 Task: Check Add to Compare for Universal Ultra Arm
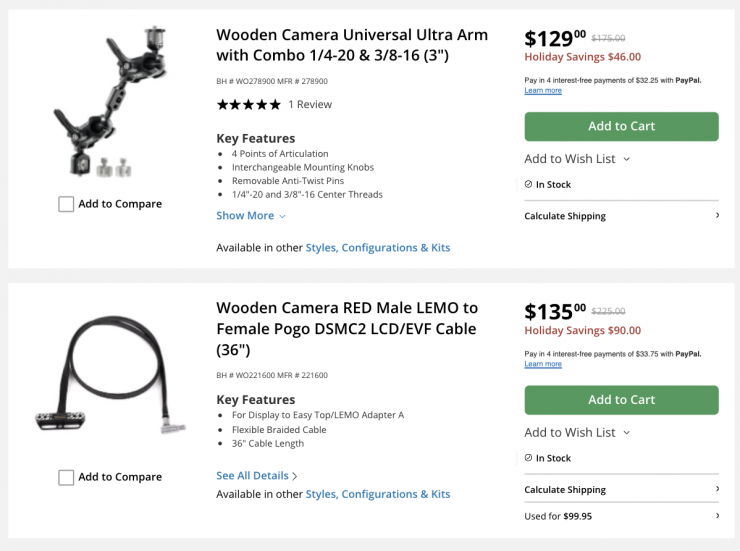pos(66,204)
